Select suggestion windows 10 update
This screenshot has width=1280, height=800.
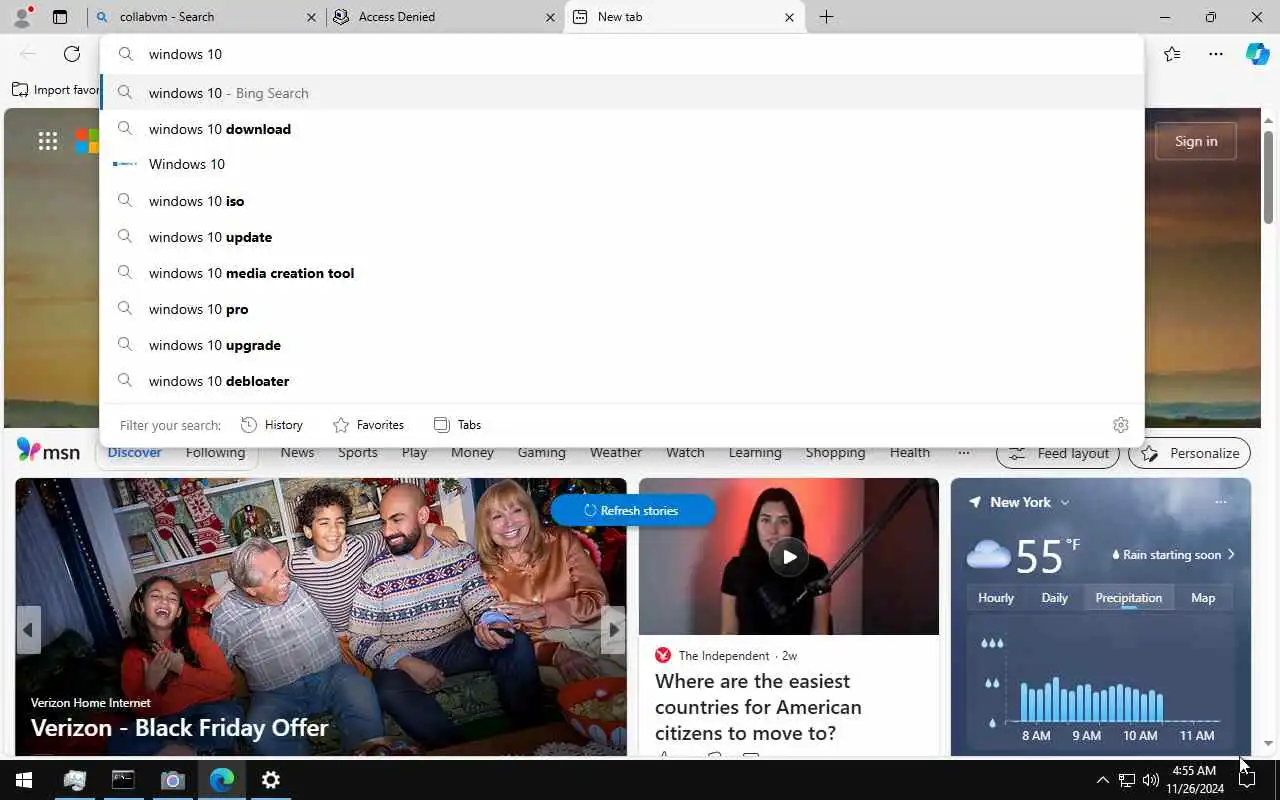[622, 237]
